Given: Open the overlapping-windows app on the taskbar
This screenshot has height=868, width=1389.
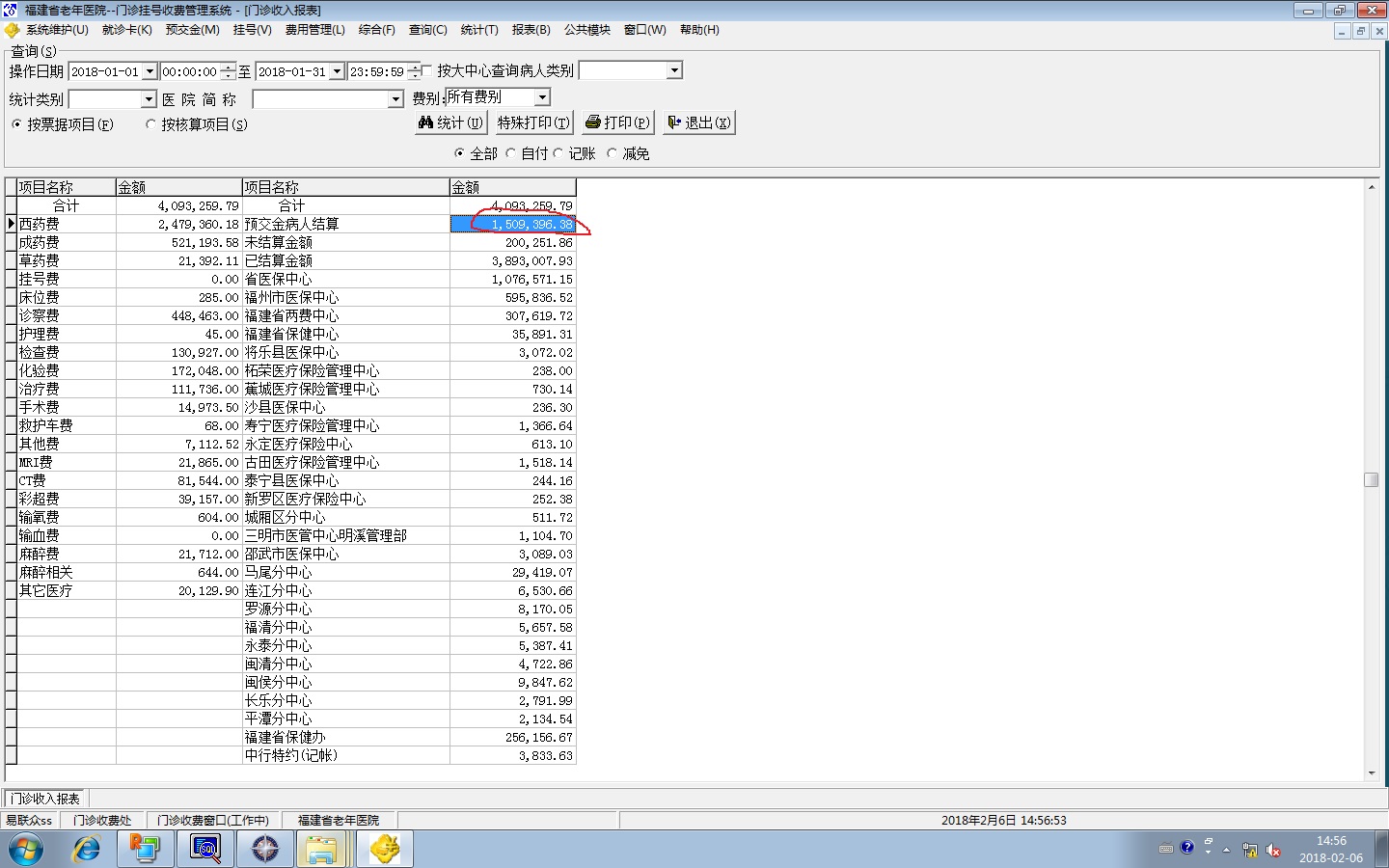Looking at the screenshot, I should (x=146, y=849).
